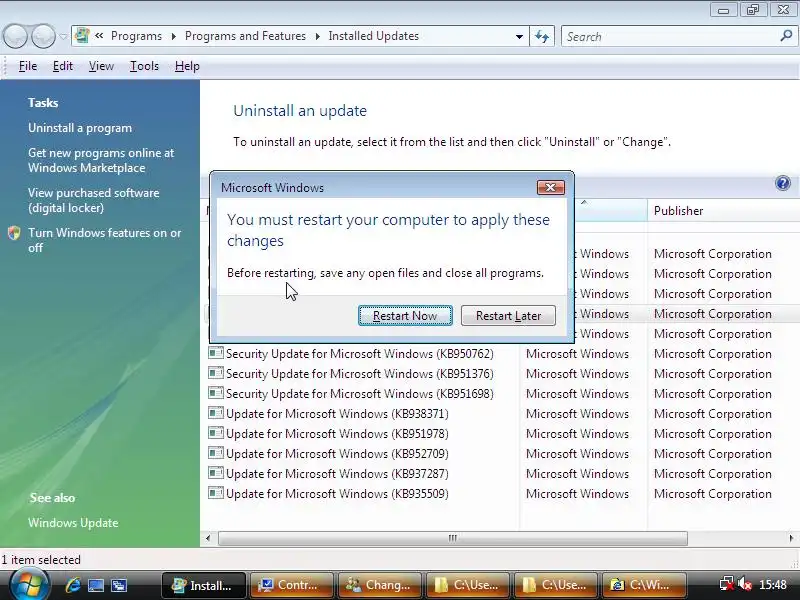
Task: Click Switch between windows Quick Launch icon
Action: pyautogui.click(x=119, y=585)
